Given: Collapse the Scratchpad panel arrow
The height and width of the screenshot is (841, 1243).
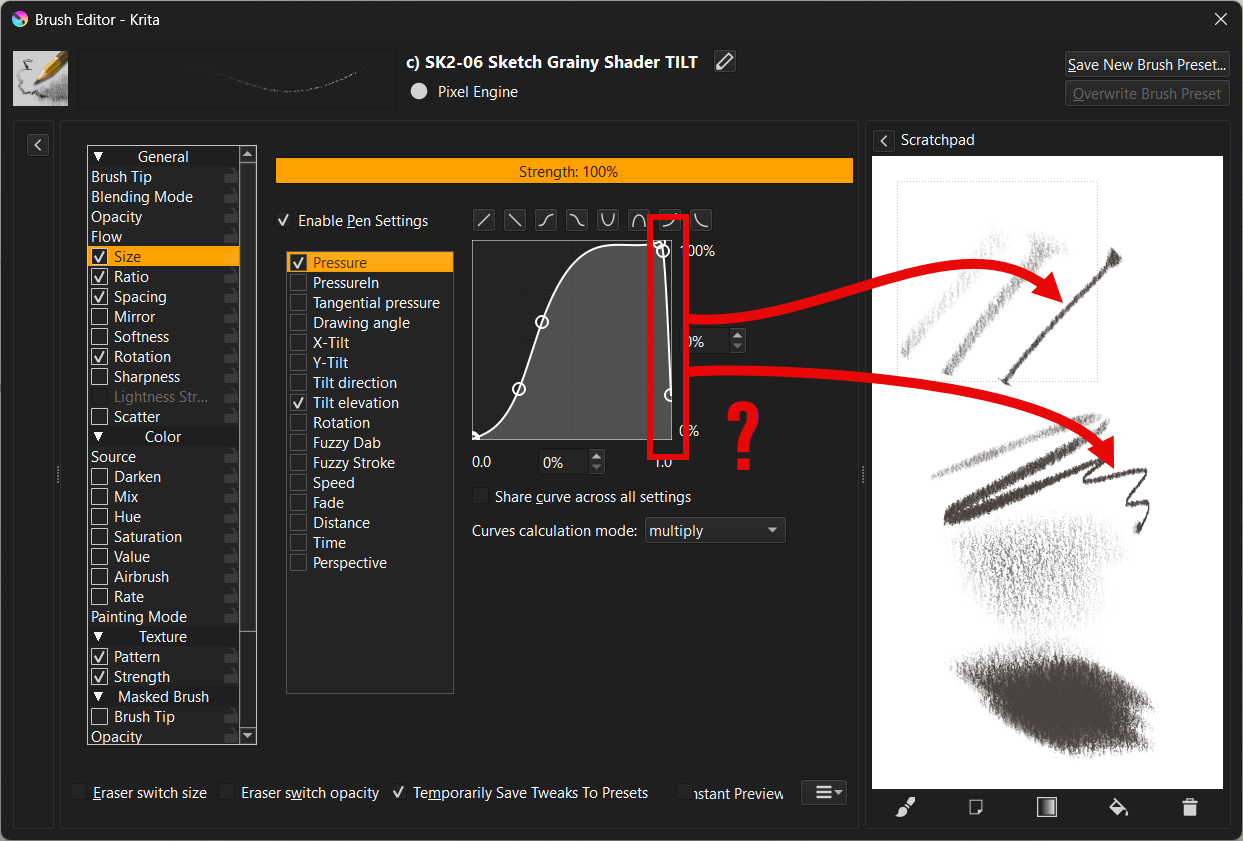Looking at the screenshot, I should tap(884, 141).
